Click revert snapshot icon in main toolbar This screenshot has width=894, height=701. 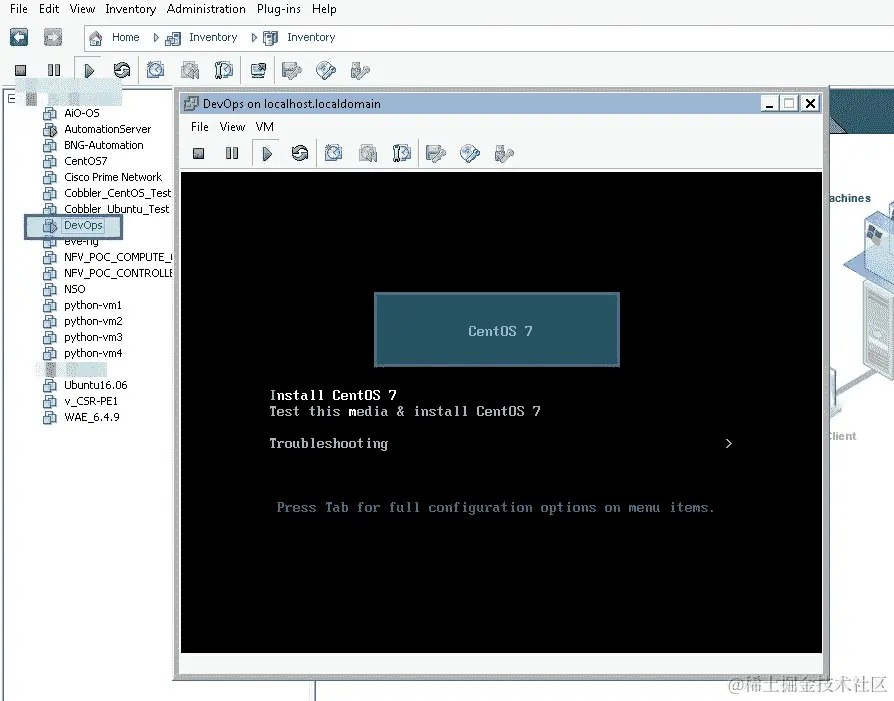tap(190, 70)
